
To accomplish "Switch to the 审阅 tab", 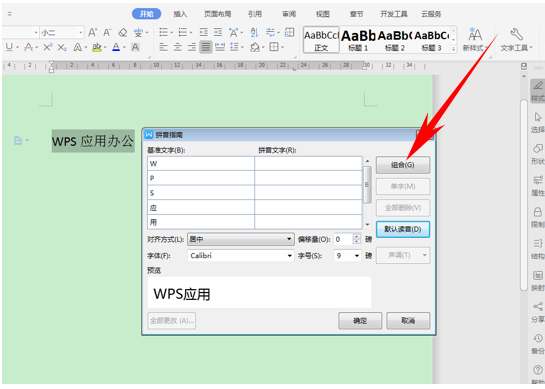I will click(289, 14).
